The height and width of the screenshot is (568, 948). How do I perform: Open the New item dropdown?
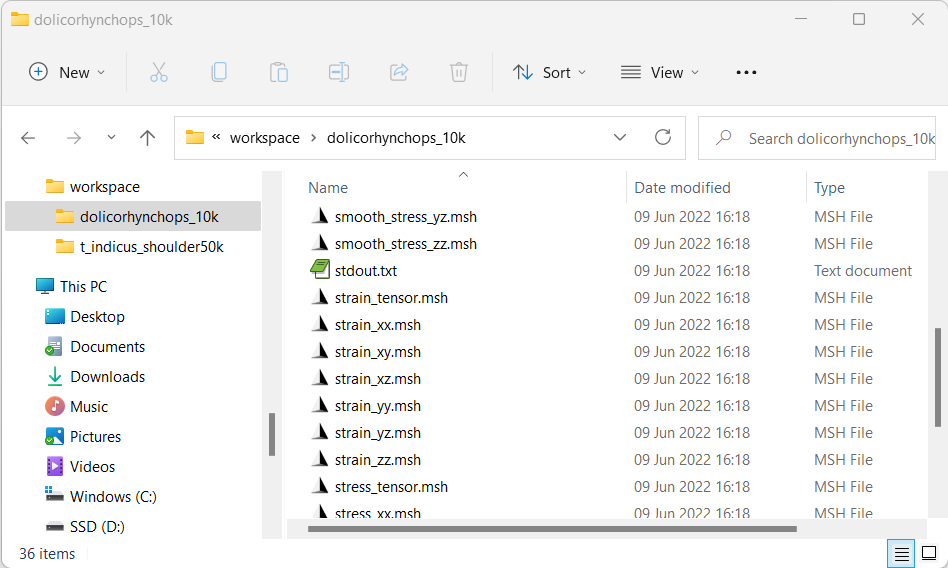tap(67, 72)
